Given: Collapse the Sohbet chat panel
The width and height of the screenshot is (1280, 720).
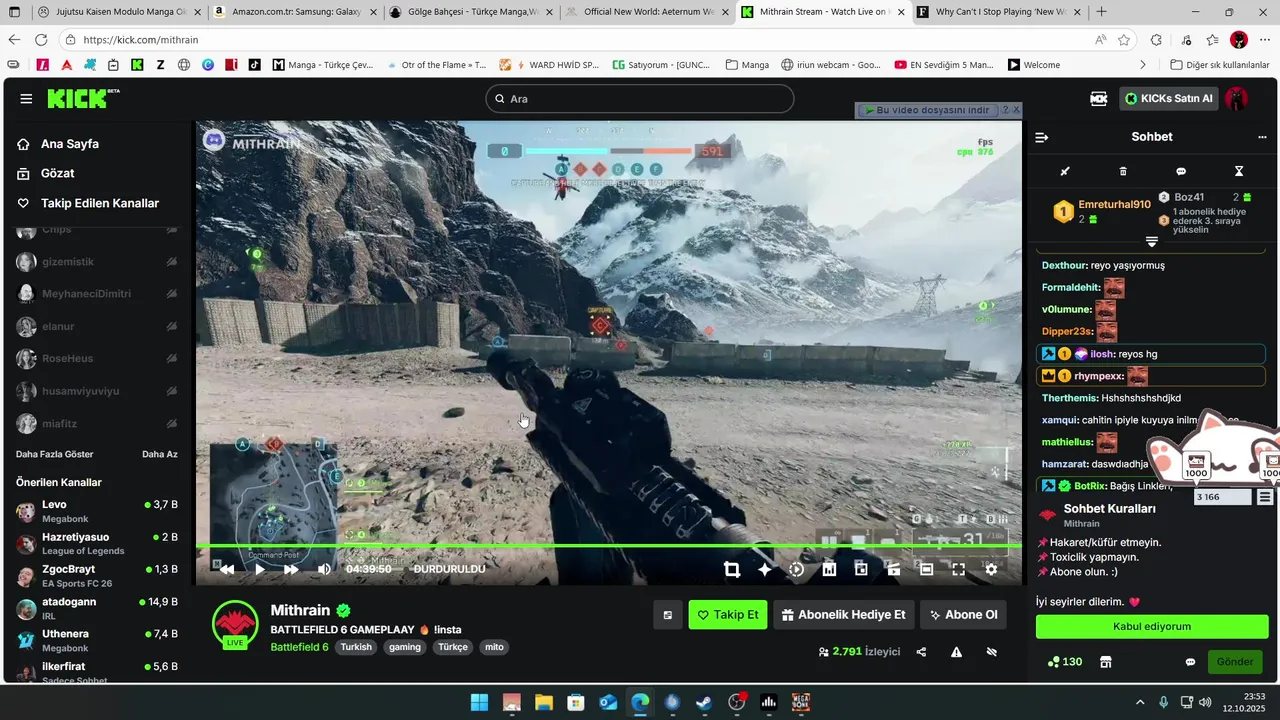Looking at the screenshot, I should (x=1042, y=137).
